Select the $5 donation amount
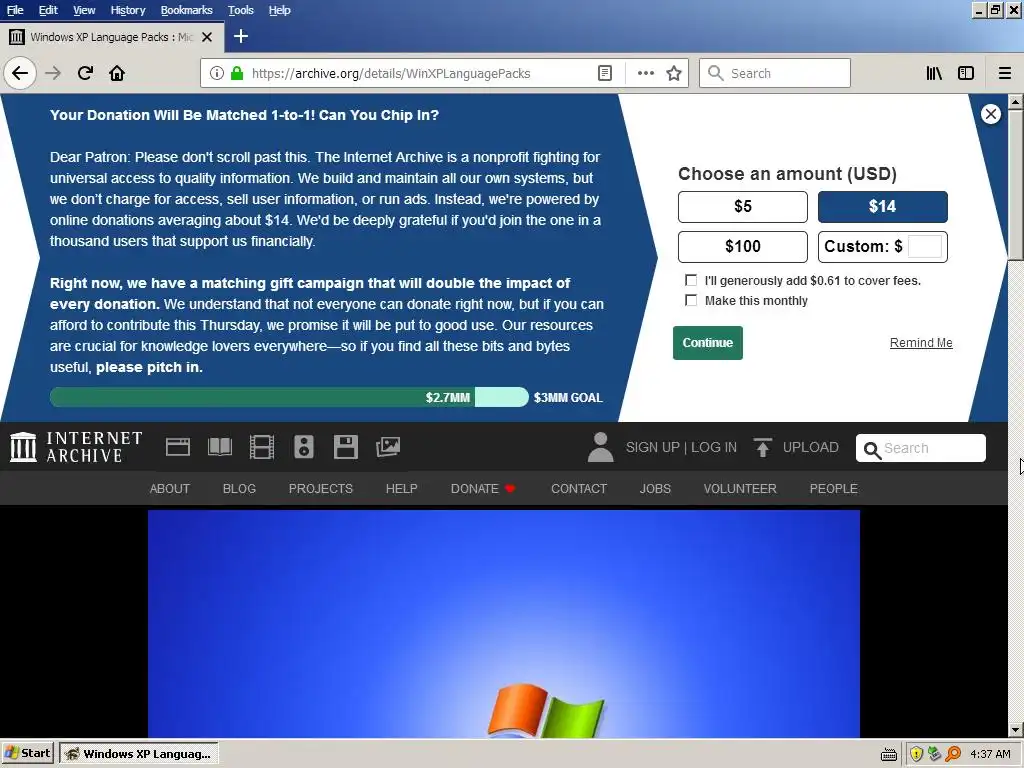The height and width of the screenshot is (768, 1024). pyautogui.click(x=743, y=207)
